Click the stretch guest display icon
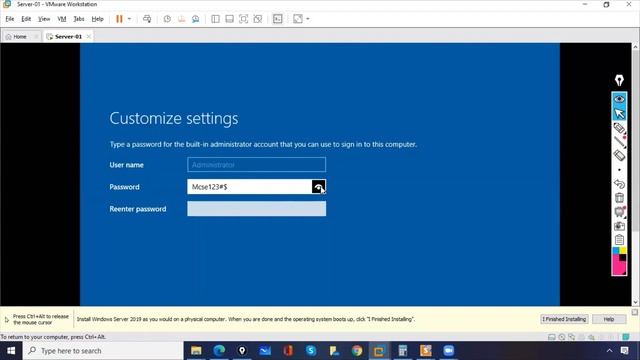640x360 pixels. 298,19
